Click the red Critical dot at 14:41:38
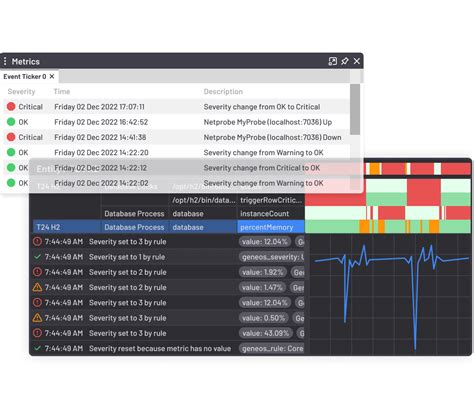Screen dimensions: 474x407 [11, 137]
